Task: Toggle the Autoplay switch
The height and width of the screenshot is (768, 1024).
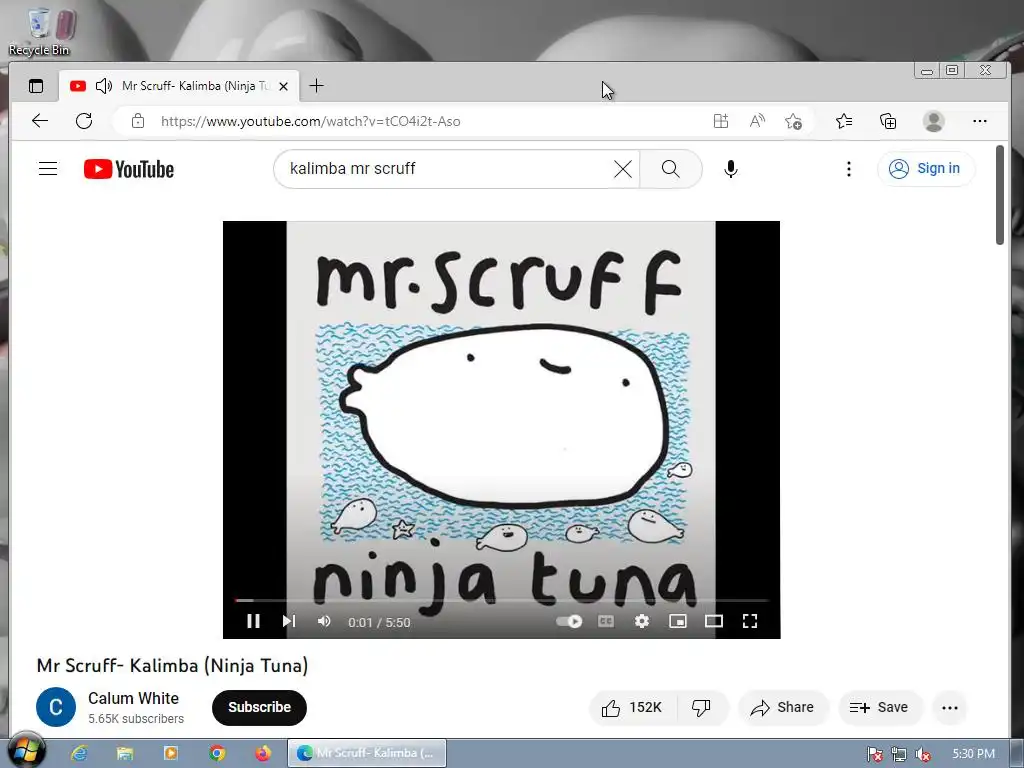Action: (569, 621)
